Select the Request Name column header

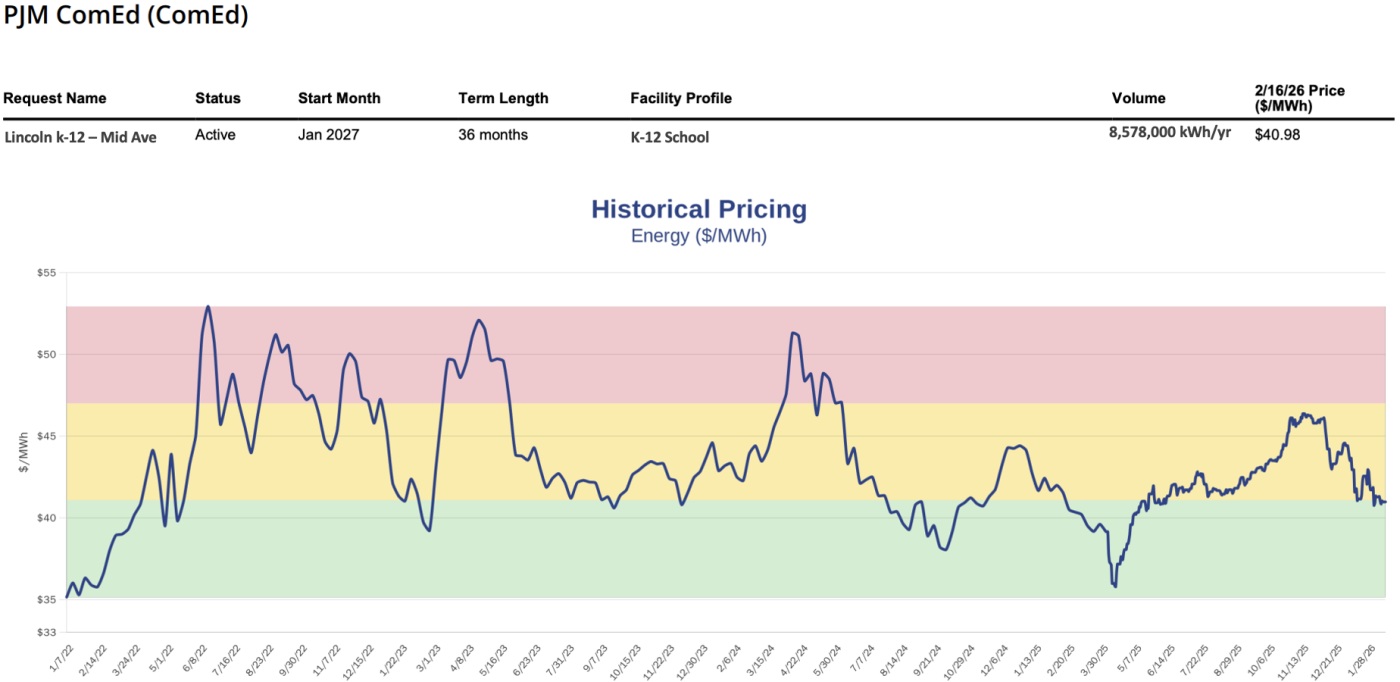55,98
